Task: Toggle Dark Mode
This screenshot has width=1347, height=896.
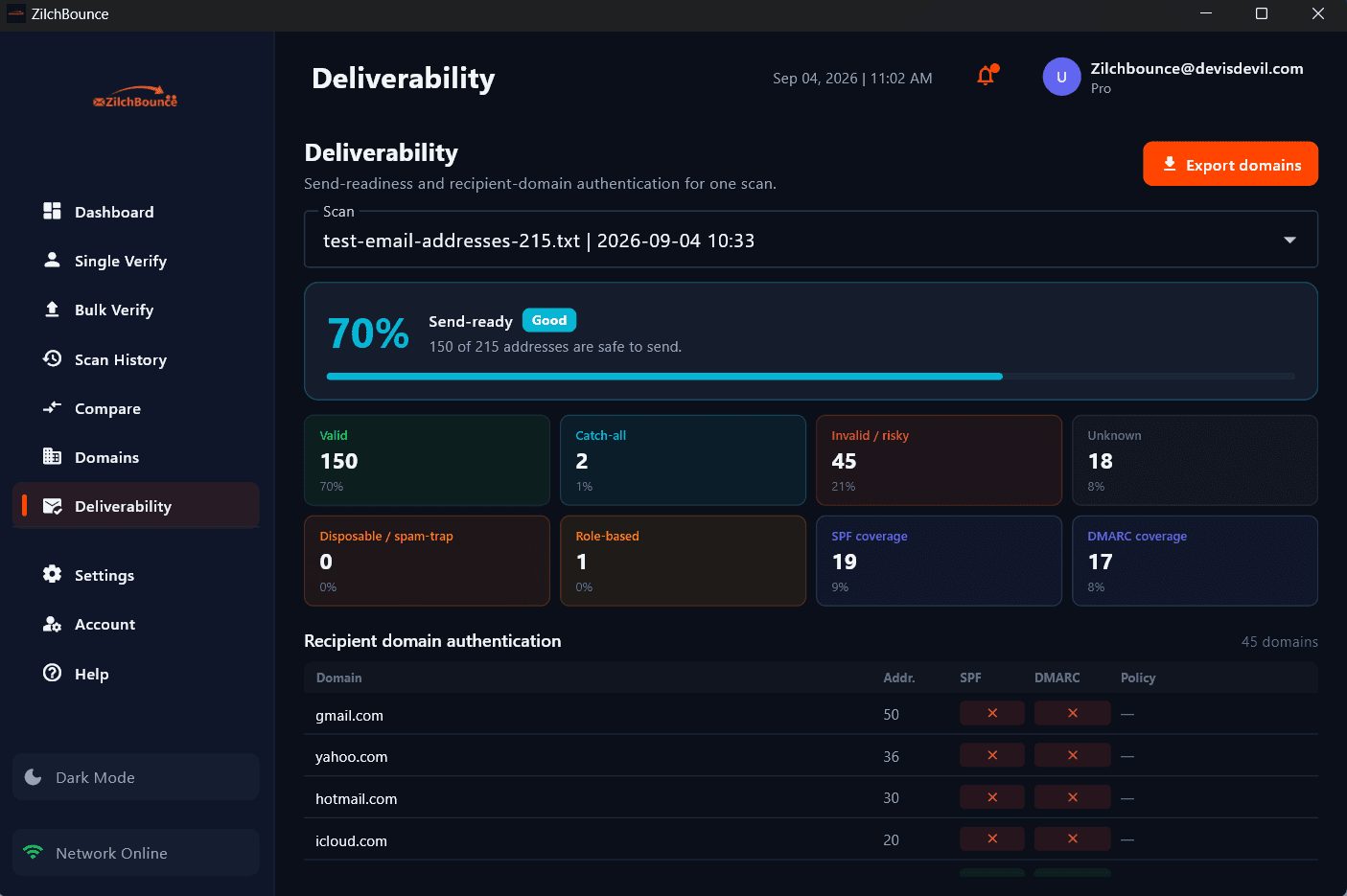Action: click(136, 777)
